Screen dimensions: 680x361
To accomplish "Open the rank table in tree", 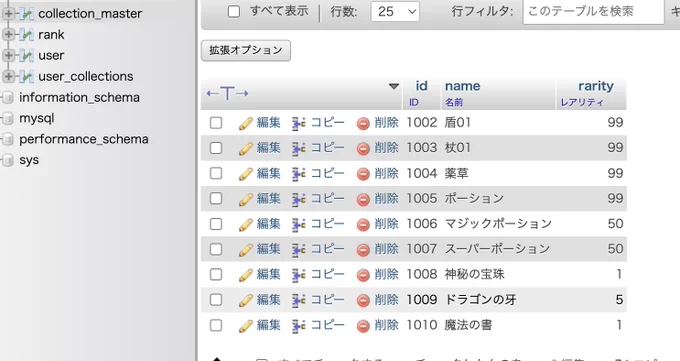I will click(51, 35).
